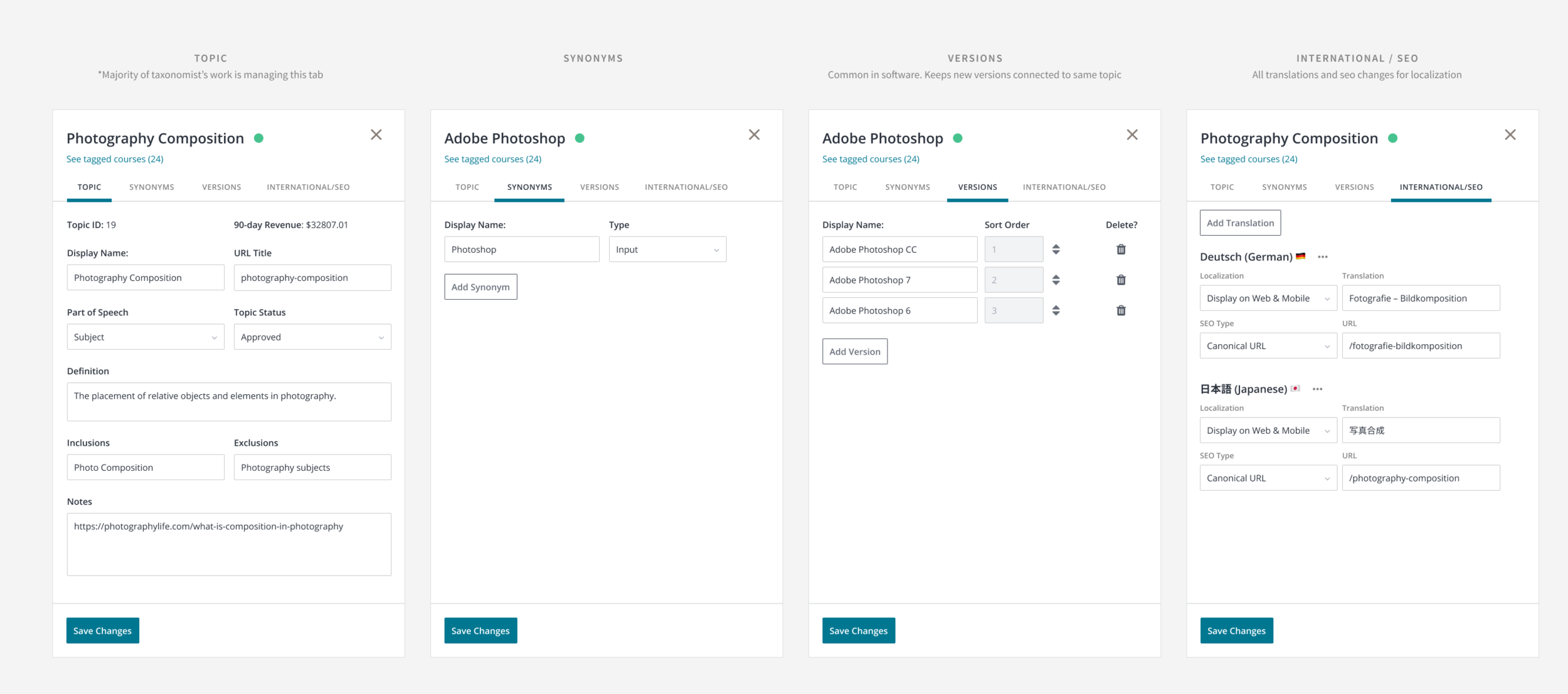Delete the Adobe Photoshop 7 version row

click(1121, 280)
